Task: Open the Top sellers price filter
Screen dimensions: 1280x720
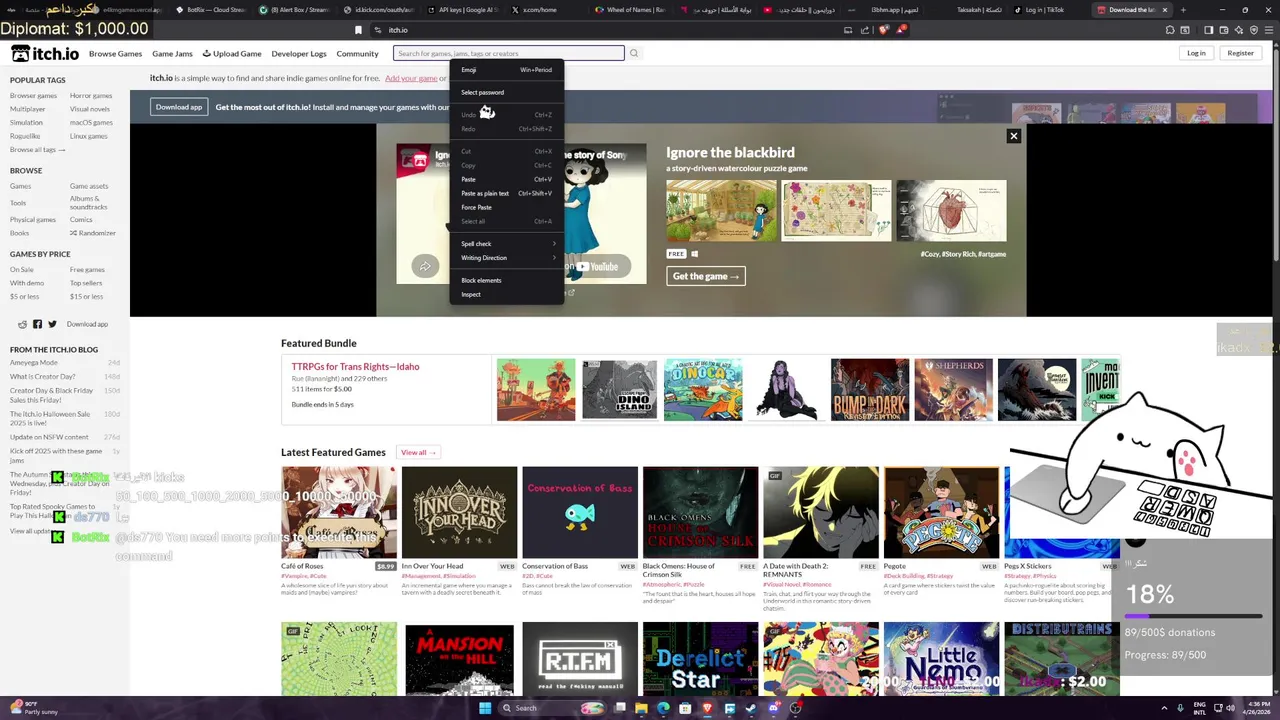Action: coord(86,283)
